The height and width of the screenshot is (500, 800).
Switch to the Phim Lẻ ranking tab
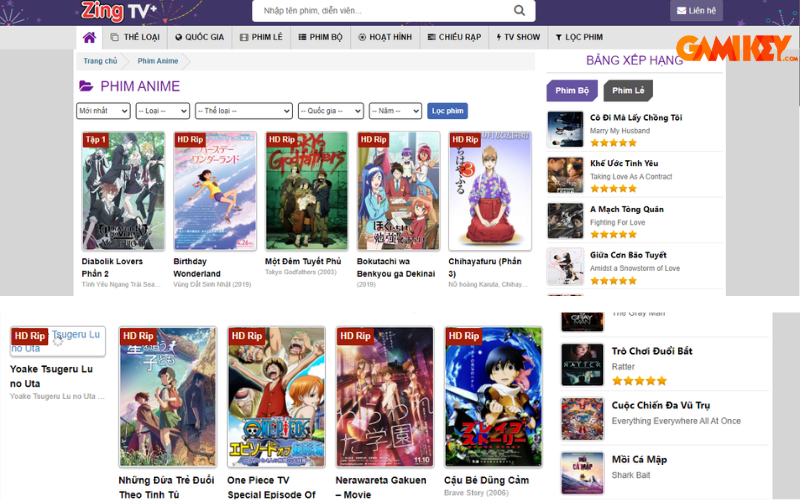pos(628,91)
